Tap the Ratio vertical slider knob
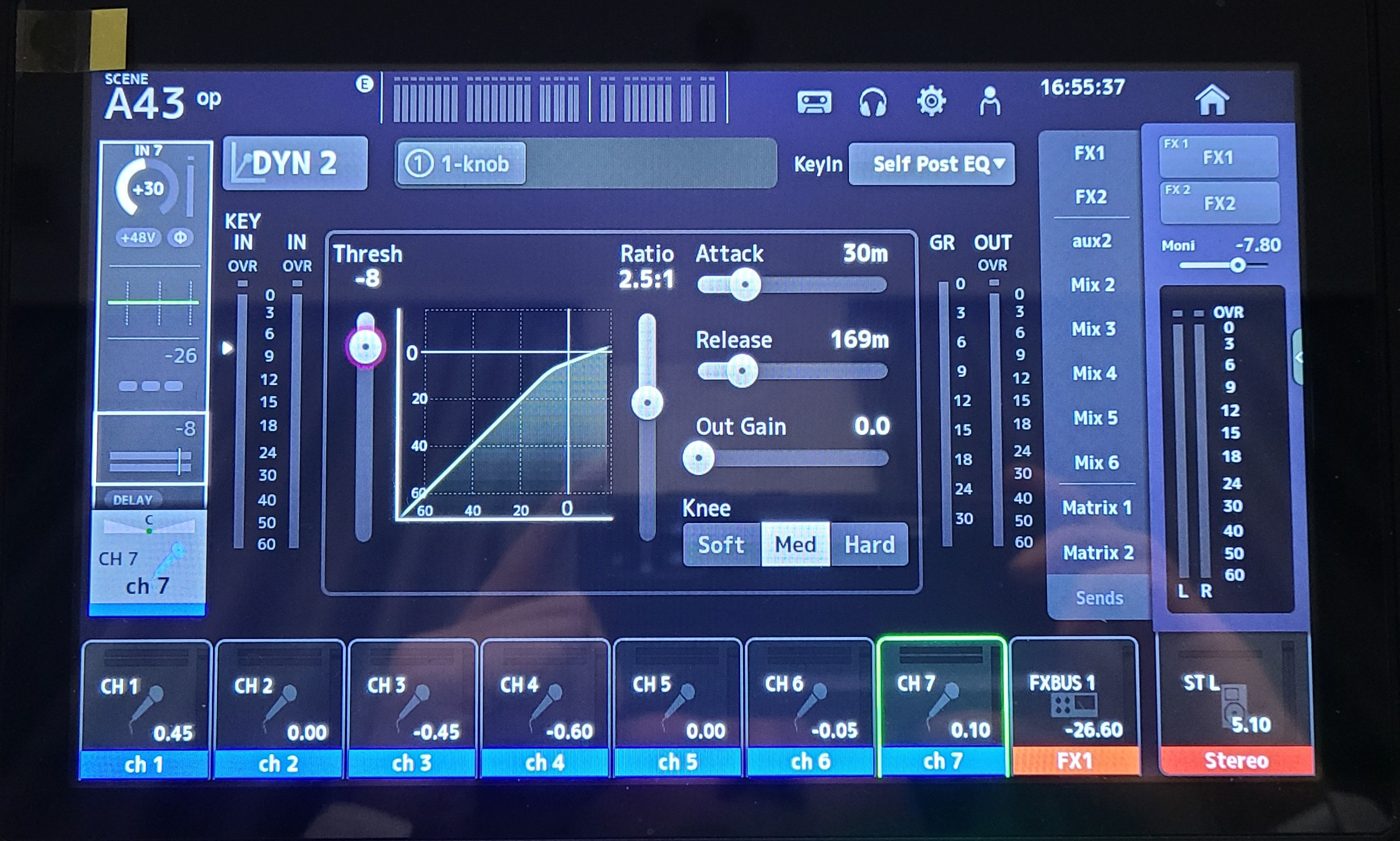Image resolution: width=1400 pixels, height=841 pixels. [x=648, y=403]
